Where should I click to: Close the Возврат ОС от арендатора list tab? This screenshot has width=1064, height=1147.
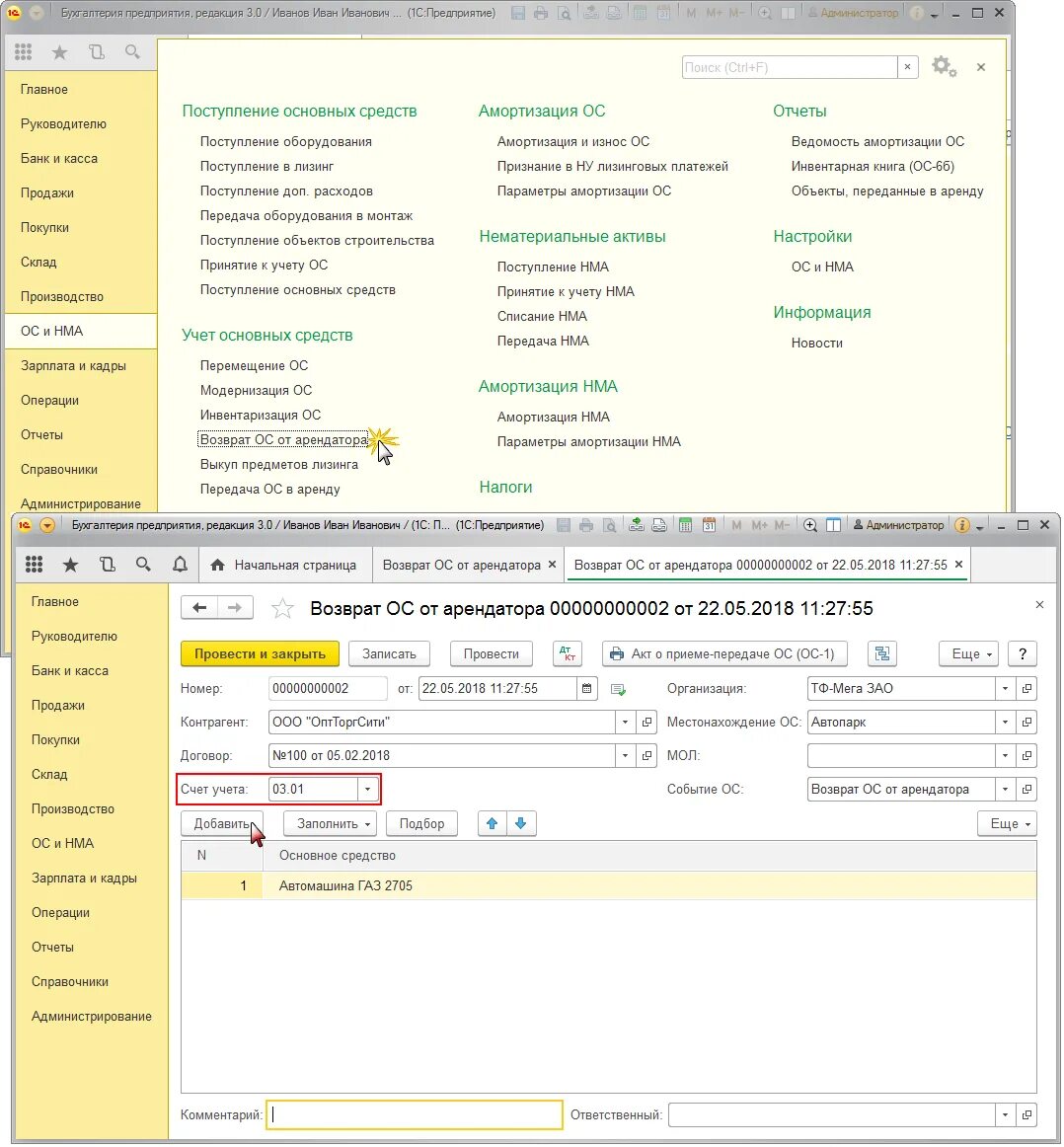coord(552,564)
